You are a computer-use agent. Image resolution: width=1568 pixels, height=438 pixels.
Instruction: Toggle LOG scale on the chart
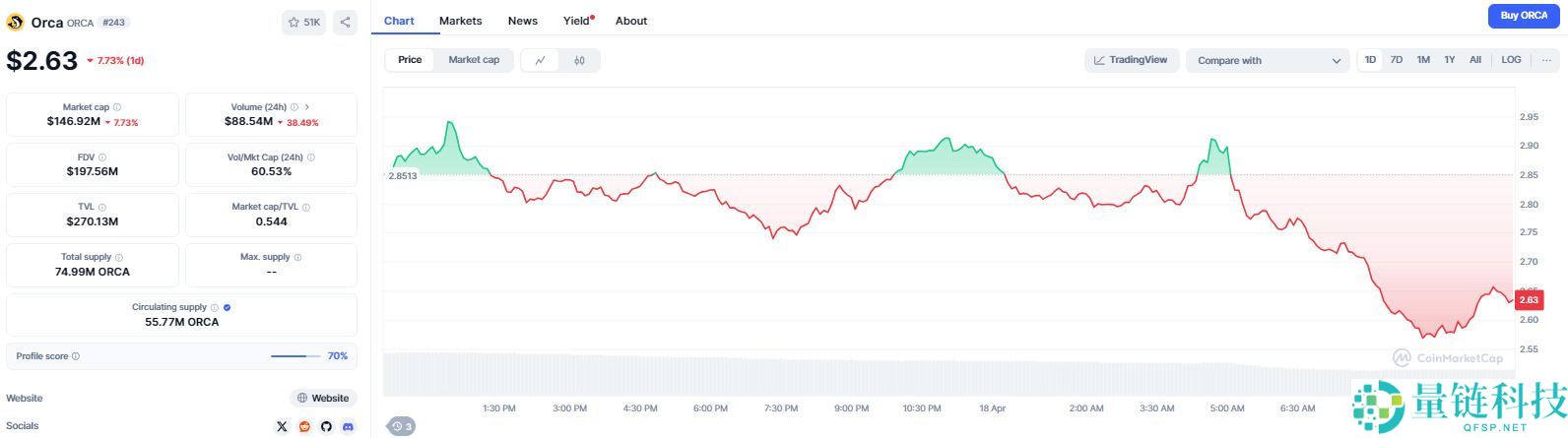click(x=1511, y=60)
